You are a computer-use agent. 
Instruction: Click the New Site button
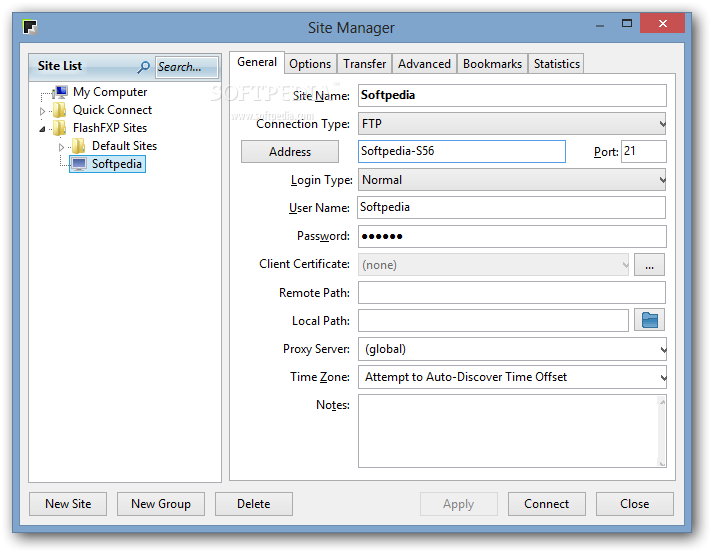coord(68,504)
